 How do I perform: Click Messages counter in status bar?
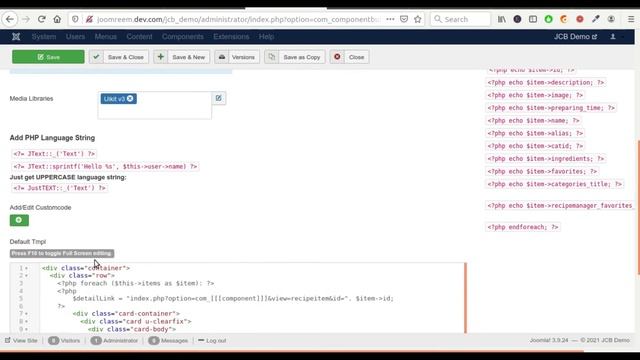168,340
